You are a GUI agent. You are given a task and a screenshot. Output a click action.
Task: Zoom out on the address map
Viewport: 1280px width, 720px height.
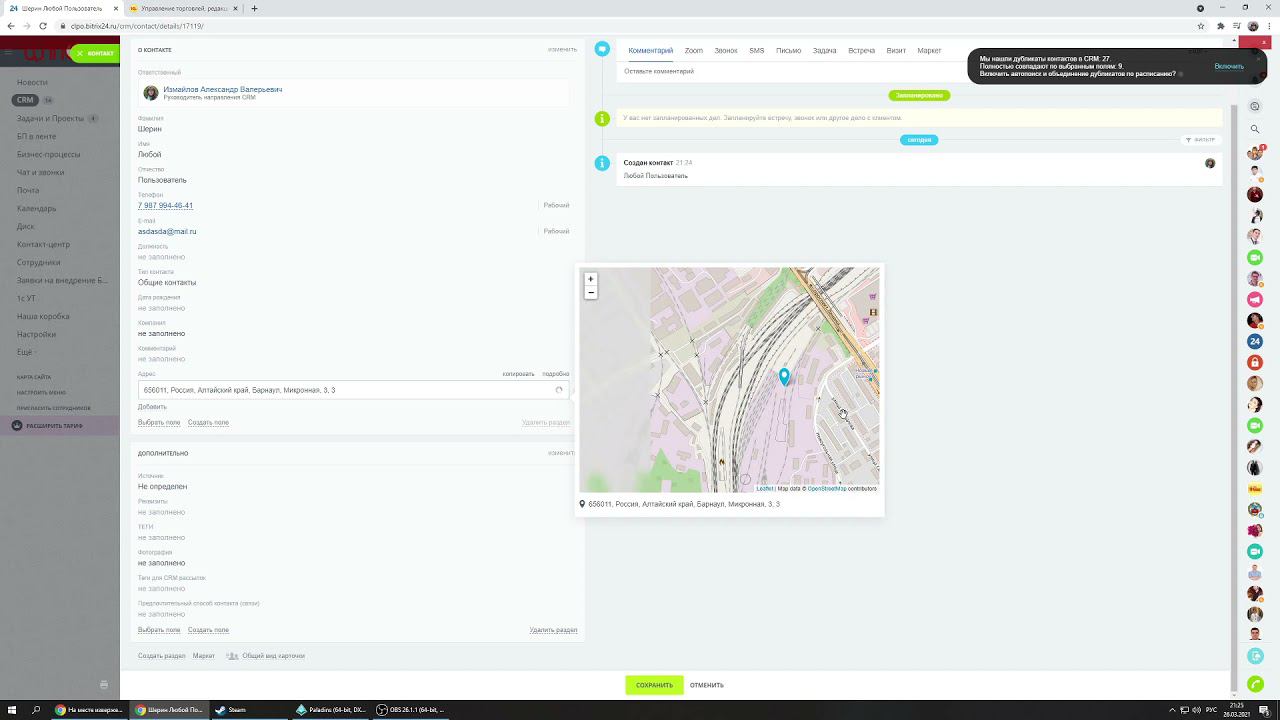pos(591,293)
